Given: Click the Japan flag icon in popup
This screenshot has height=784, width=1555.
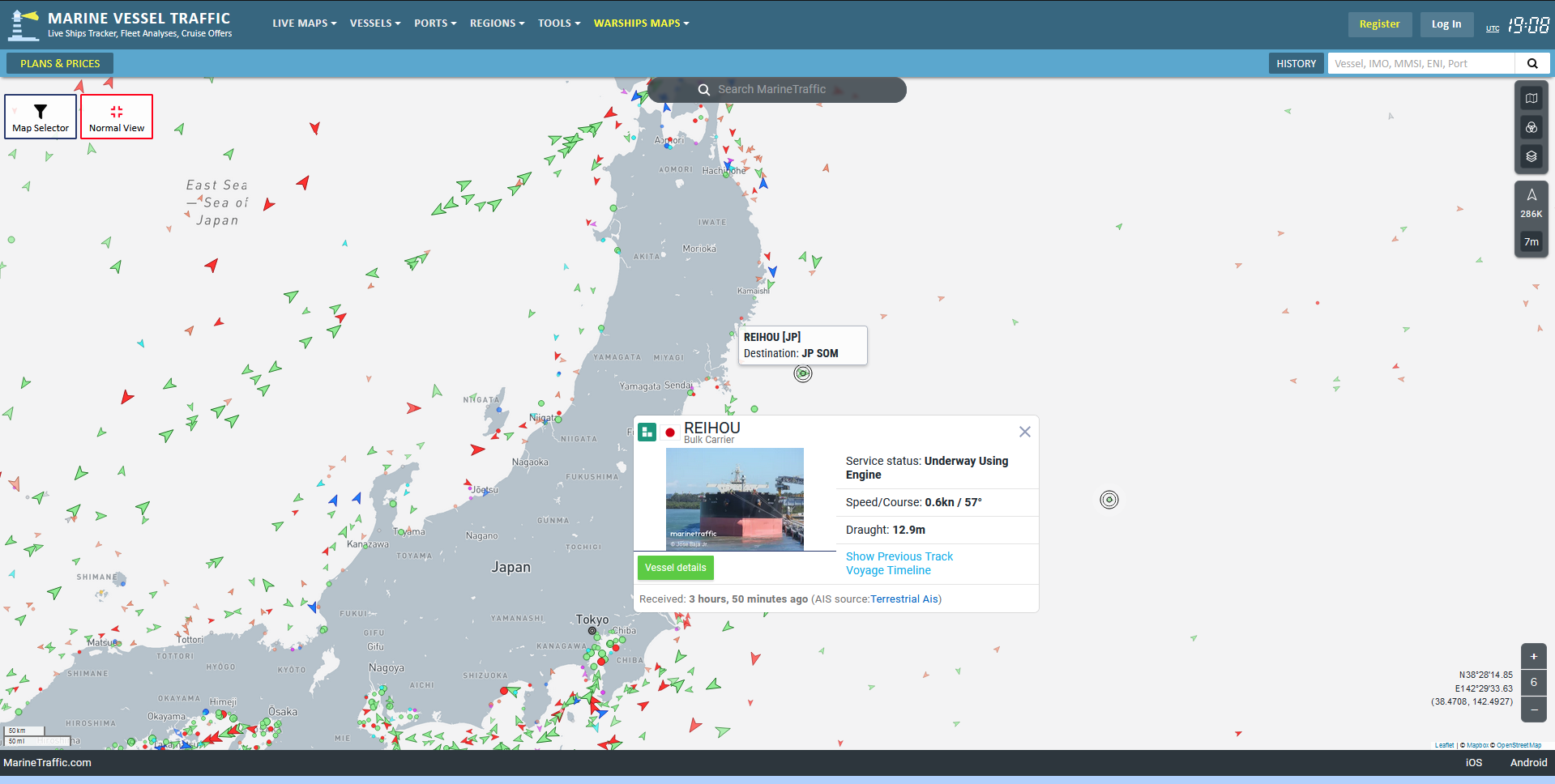Looking at the screenshot, I should pyautogui.click(x=670, y=432).
